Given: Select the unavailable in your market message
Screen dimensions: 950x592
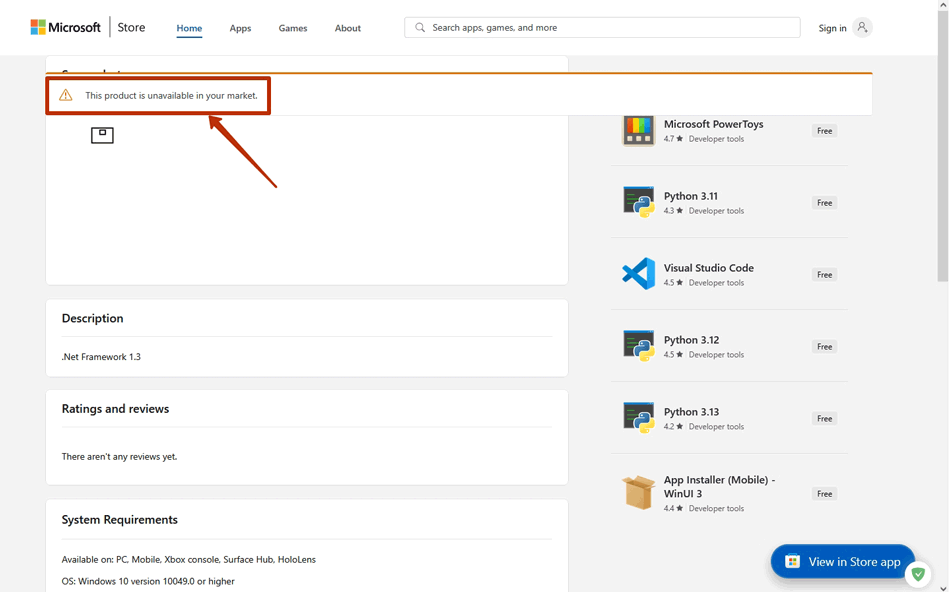Looking at the screenshot, I should coord(171,96).
